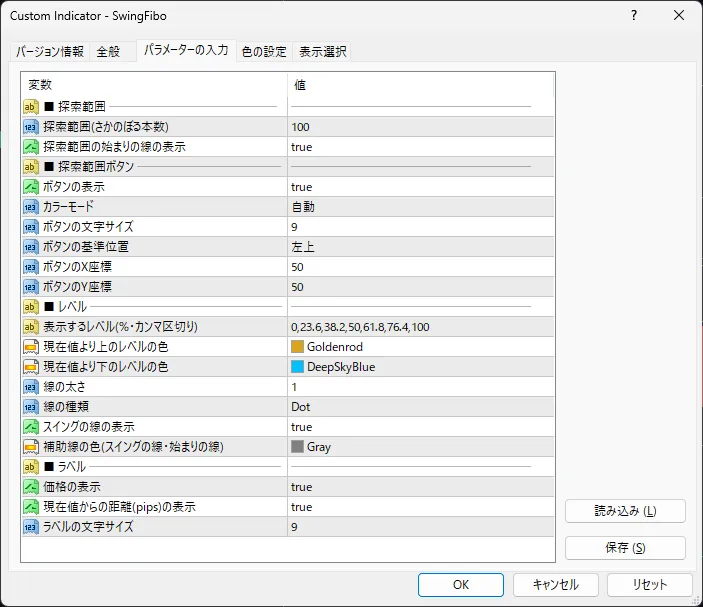
Task: Toggle true value of スイングの線の表示
Action: click(x=421, y=427)
